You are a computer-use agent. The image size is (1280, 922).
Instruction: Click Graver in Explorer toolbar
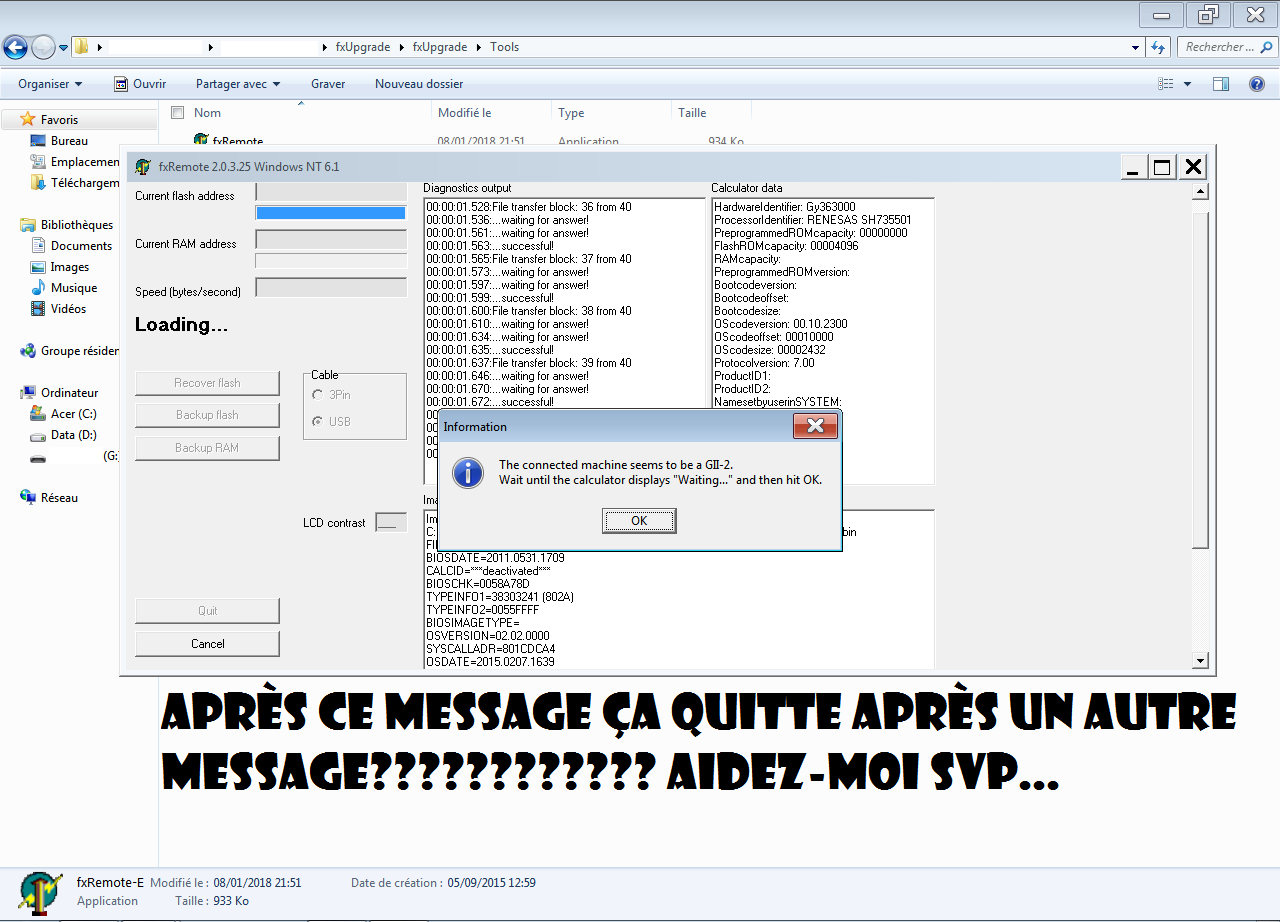click(x=328, y=84)
